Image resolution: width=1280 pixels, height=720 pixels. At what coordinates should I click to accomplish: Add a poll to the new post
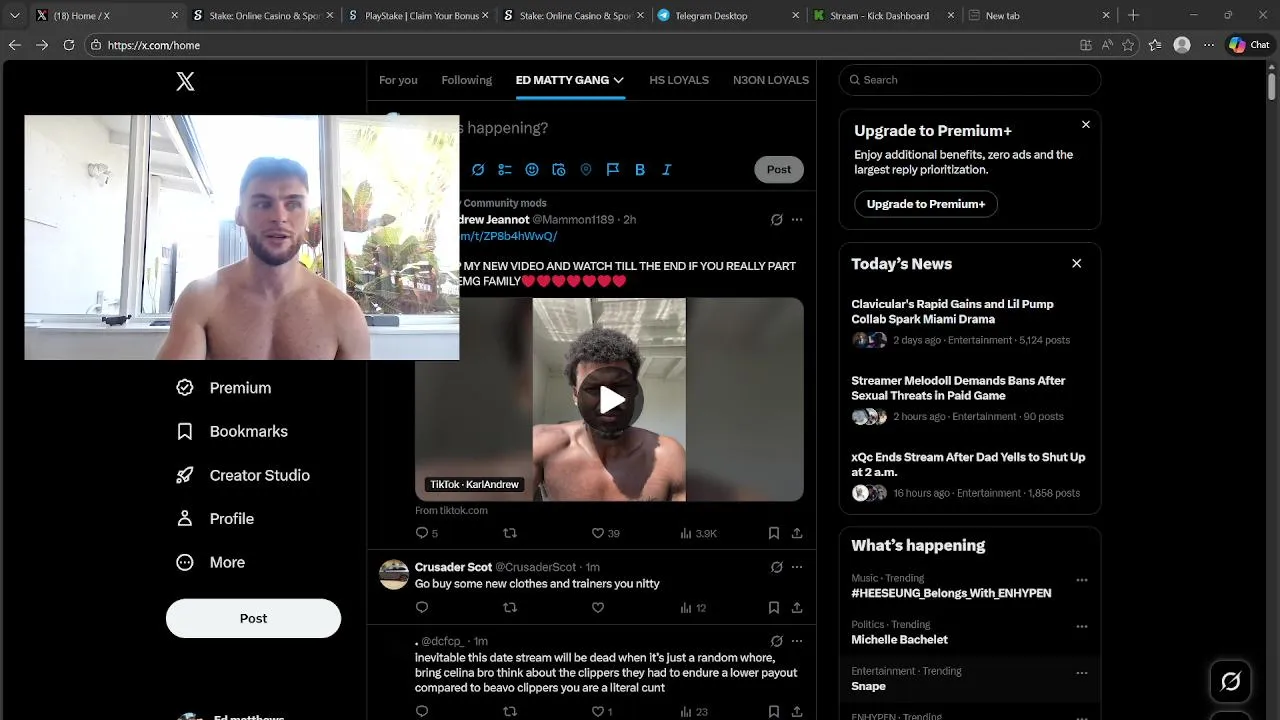click(505, 170)
